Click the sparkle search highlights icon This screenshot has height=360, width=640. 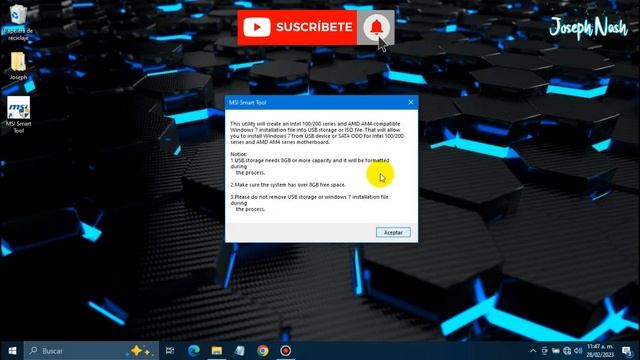pos(140,351)
